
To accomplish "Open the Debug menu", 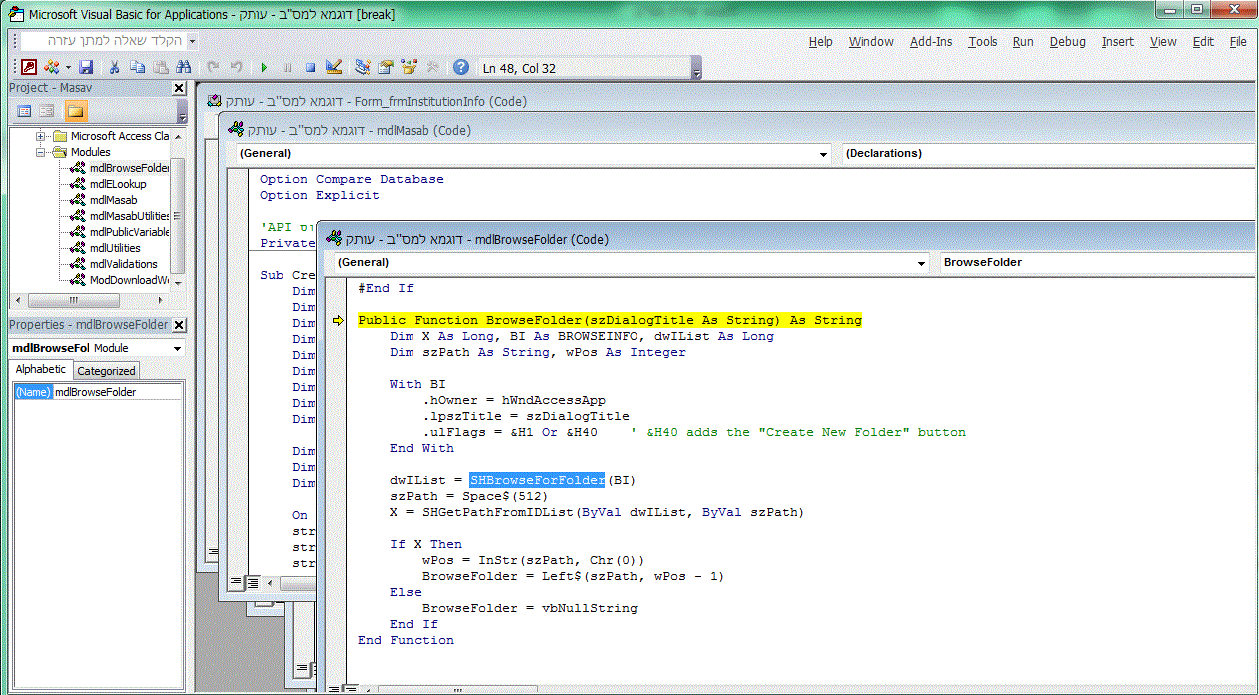I will click(1067, 41).
